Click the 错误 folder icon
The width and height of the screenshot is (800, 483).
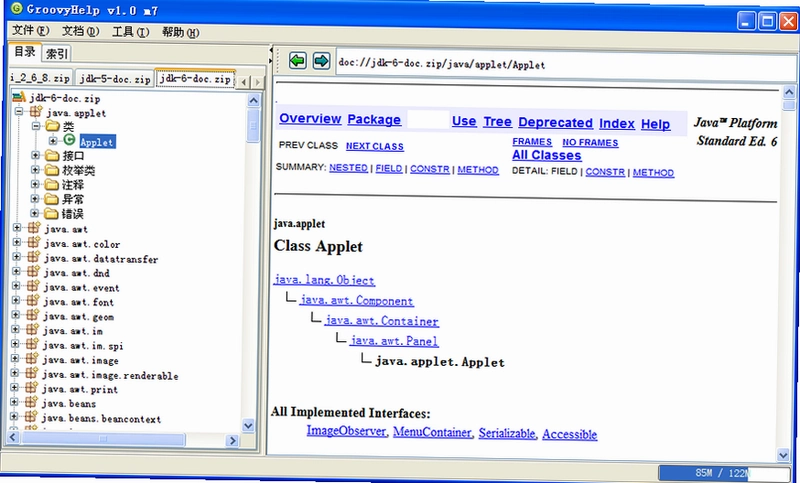(x=51, y=213)
